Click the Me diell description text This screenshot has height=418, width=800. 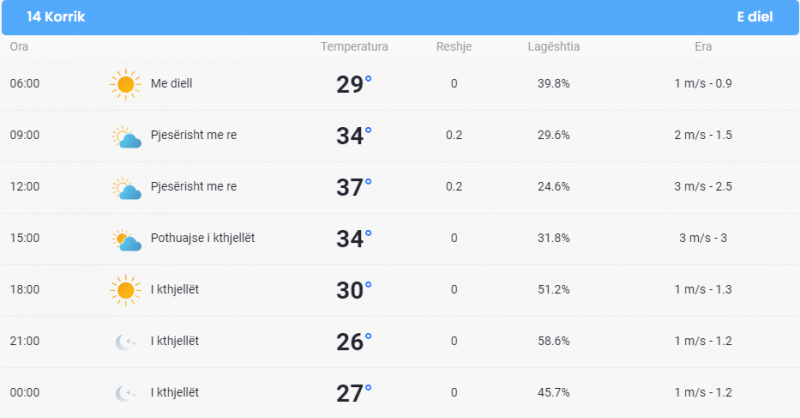tap(171, 83)
